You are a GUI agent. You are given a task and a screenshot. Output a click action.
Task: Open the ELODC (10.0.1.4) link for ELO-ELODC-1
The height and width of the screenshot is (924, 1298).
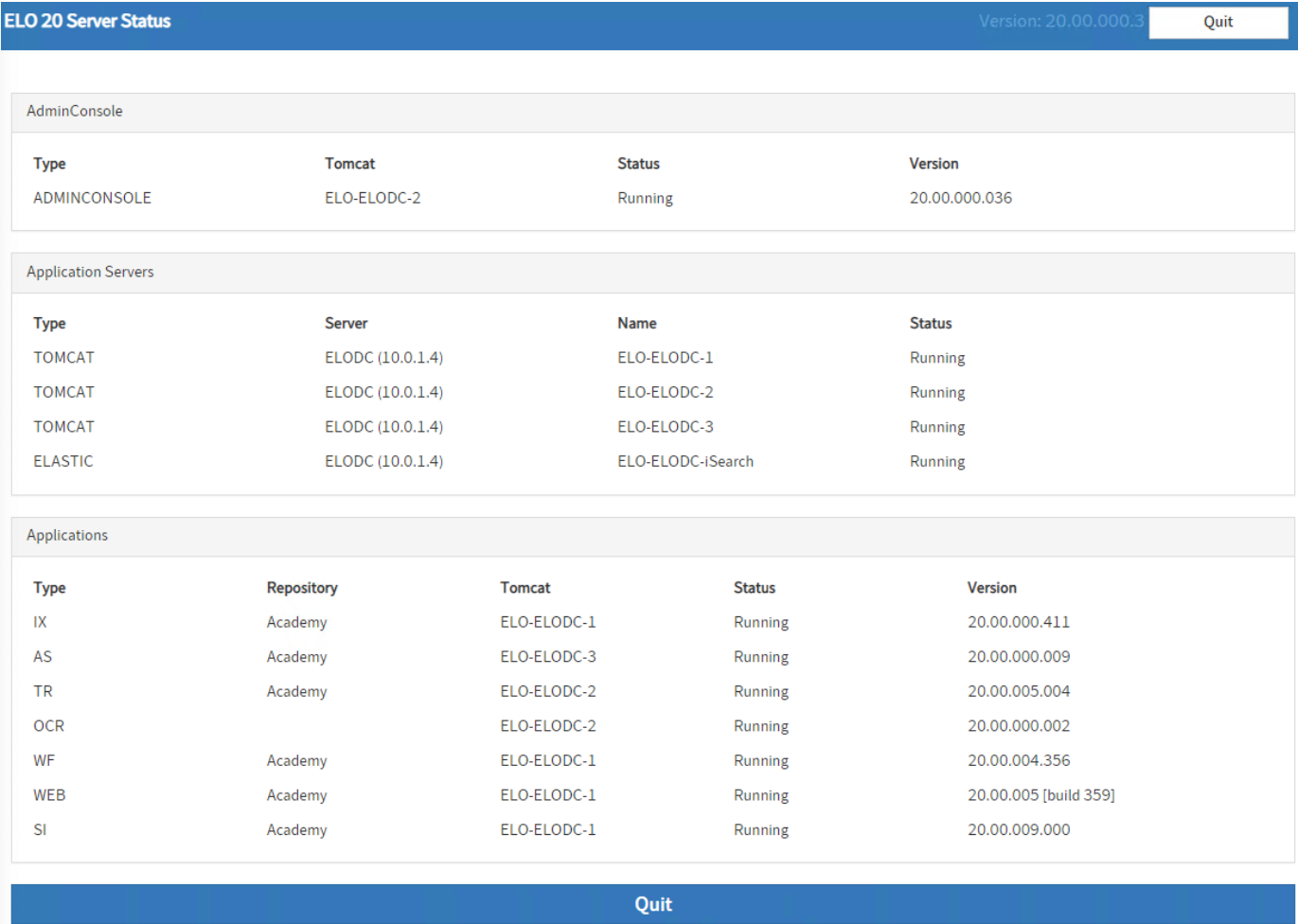[x=383, y=357]
